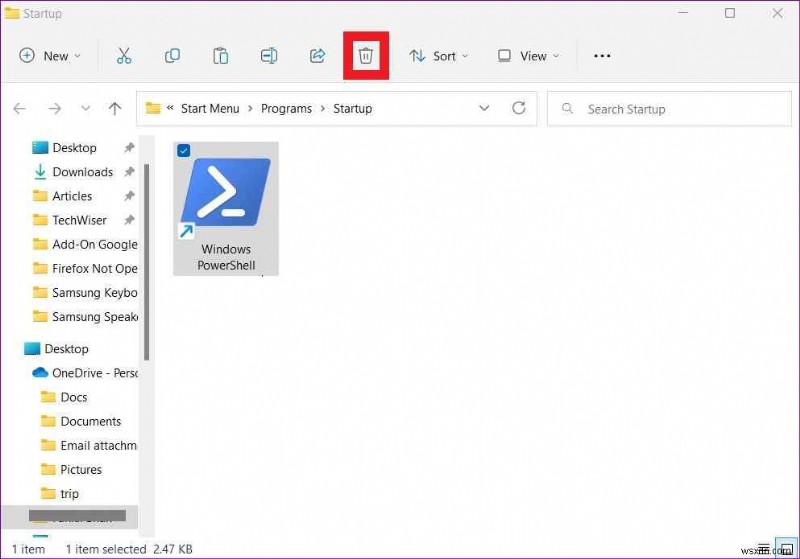The height and width of the screenshot is (559, 800).
Task: Open the See more three-dots menu
Action: [x=602, y=56]
